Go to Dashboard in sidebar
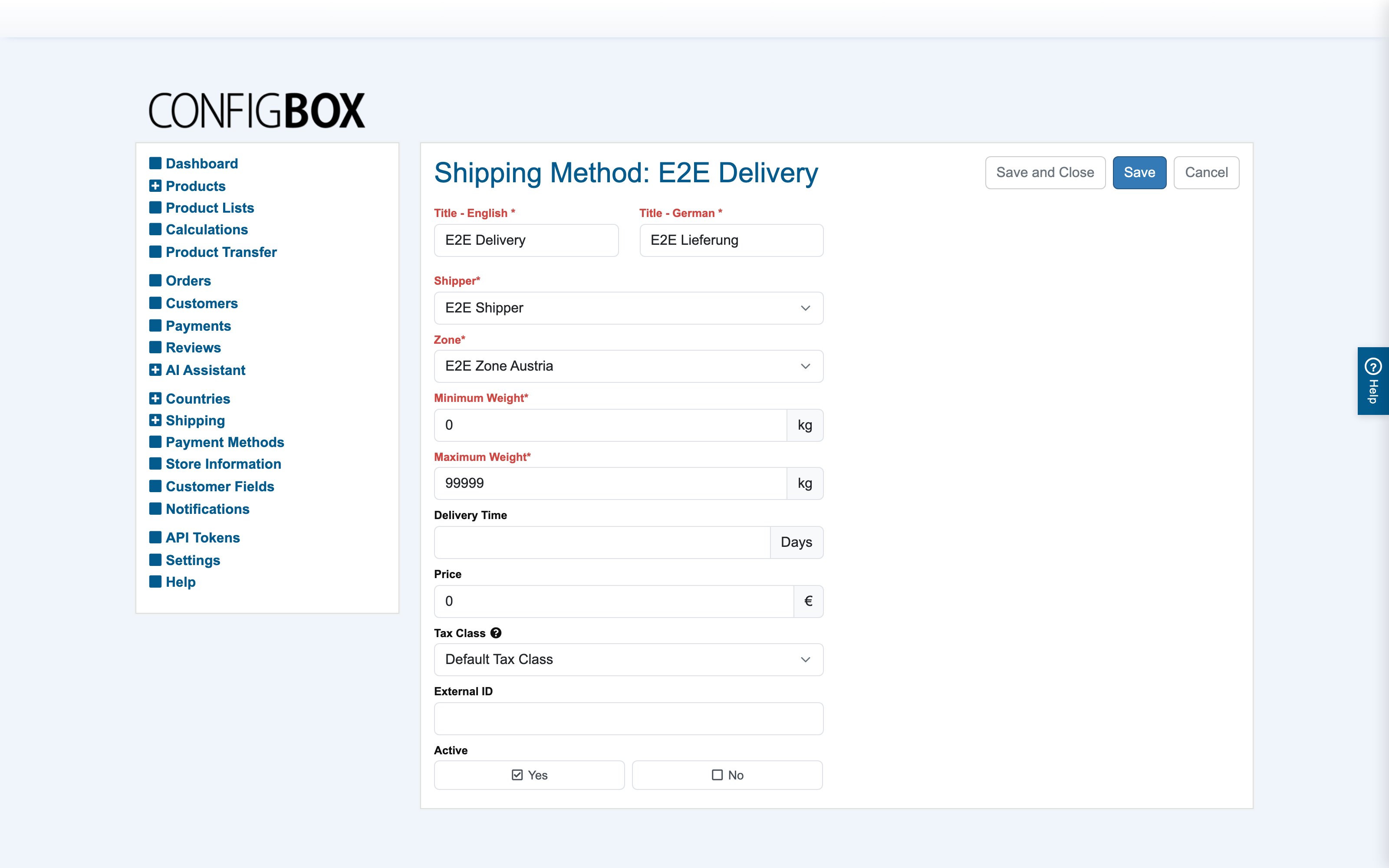Screen dimensions: 1389x868 201,164
